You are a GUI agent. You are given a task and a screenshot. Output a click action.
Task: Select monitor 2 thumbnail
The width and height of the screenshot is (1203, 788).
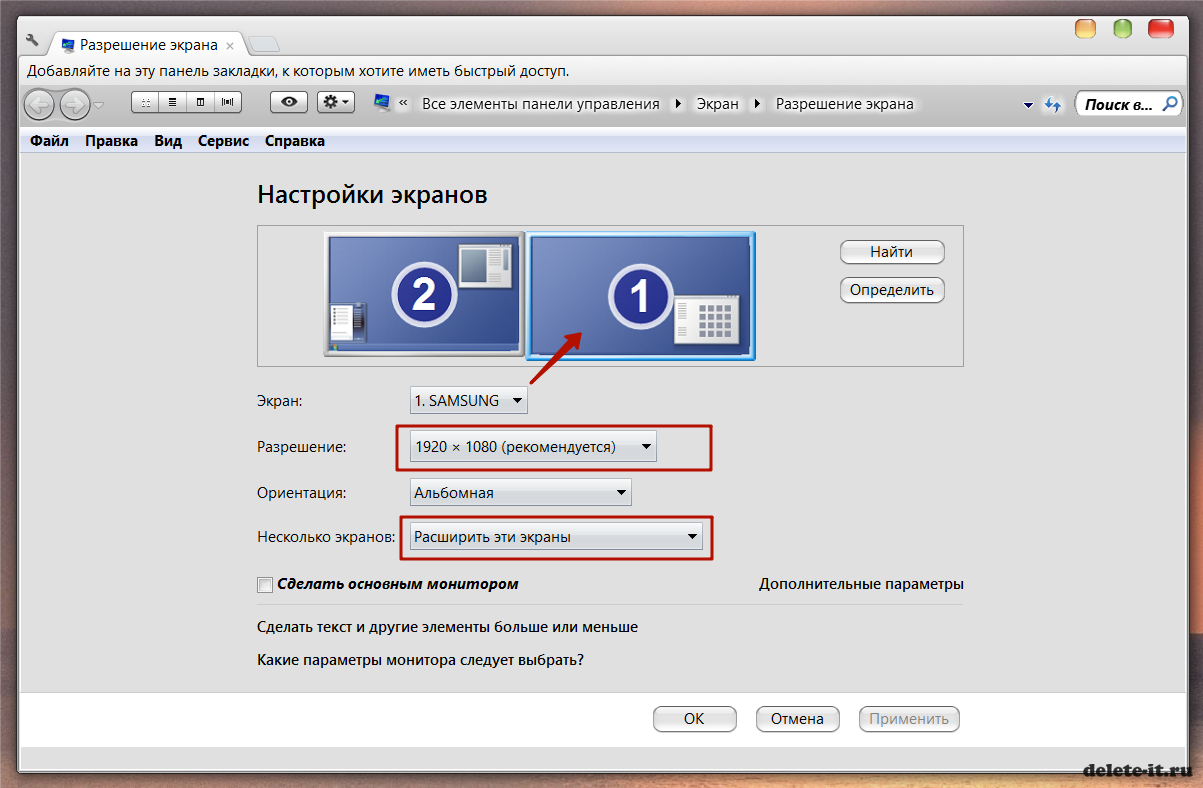click(424, 294)
